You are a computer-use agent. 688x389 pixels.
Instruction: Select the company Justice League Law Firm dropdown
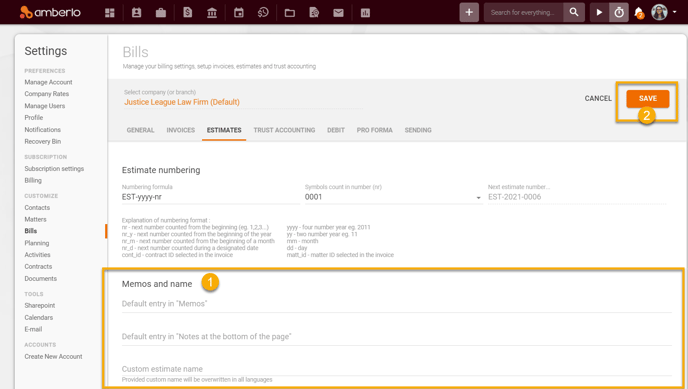(243, 102)
